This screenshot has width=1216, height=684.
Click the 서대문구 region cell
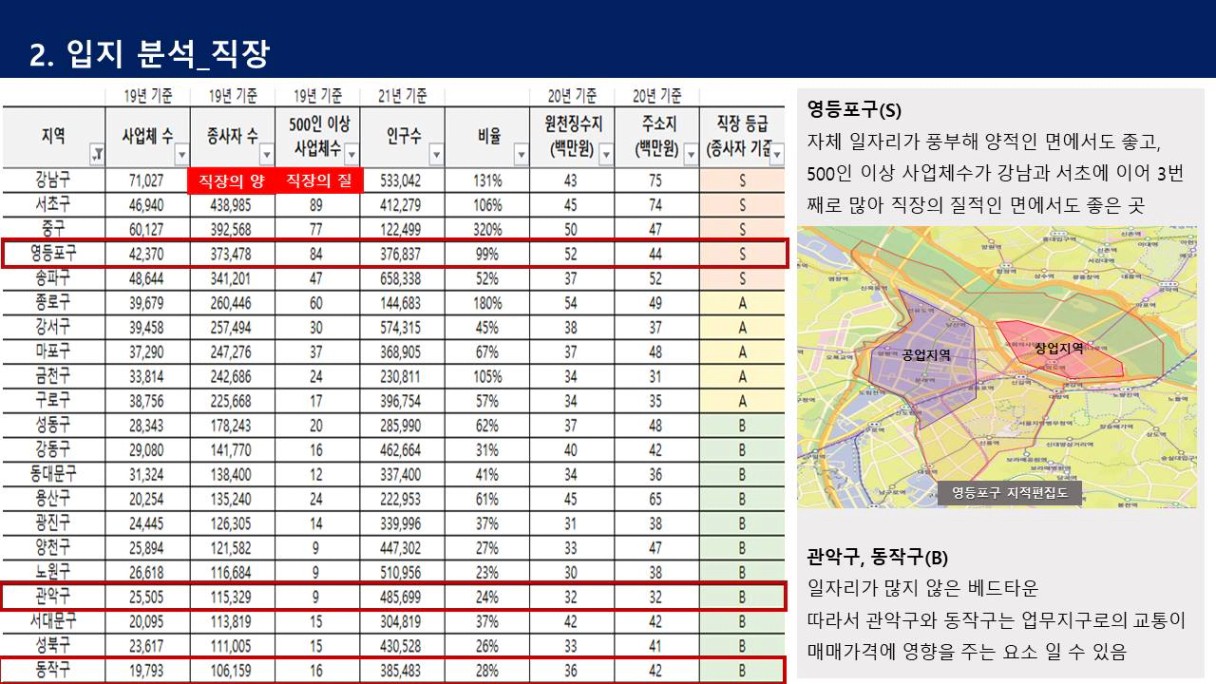click(52, 621)
